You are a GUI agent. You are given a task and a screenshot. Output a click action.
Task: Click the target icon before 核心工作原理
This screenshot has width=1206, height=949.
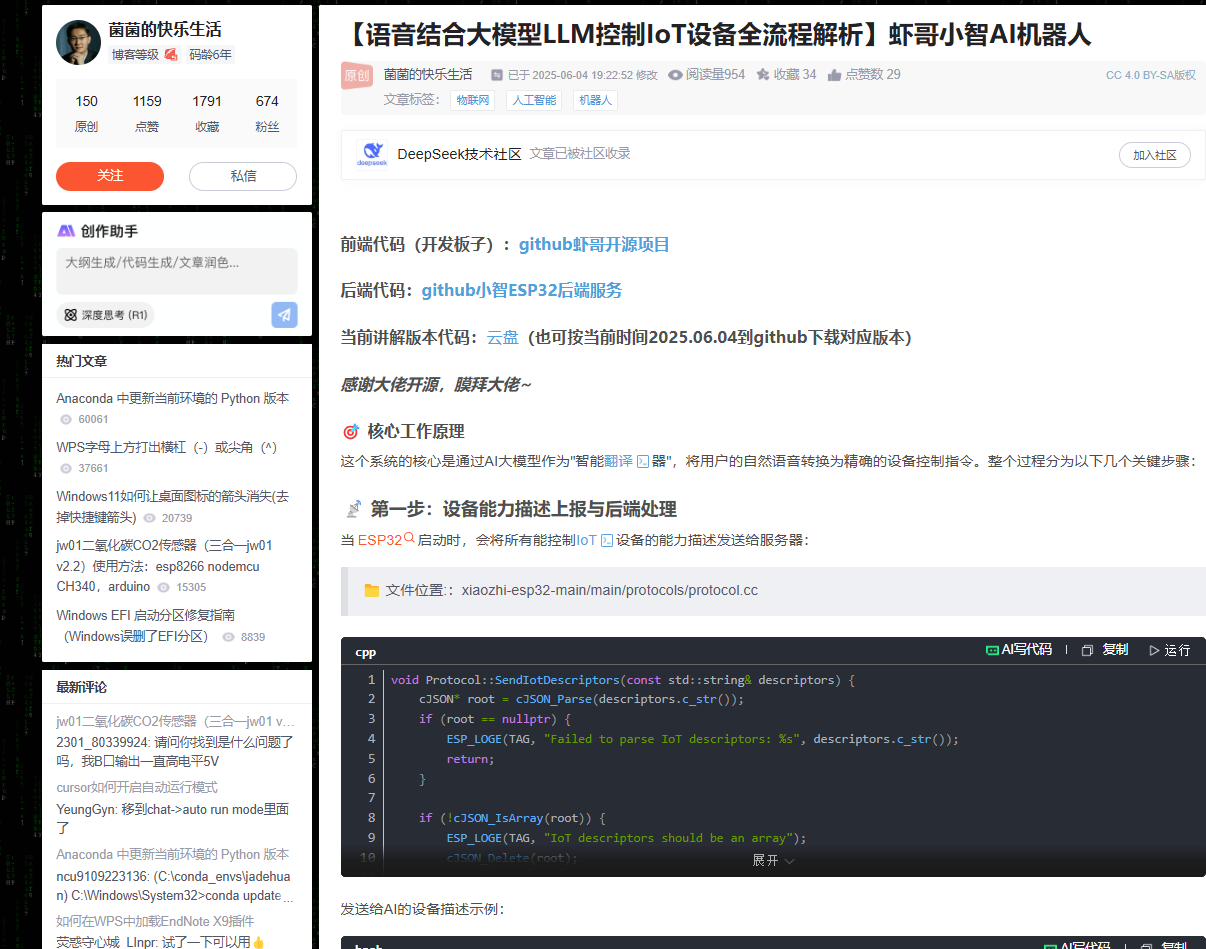pos(350,432)
